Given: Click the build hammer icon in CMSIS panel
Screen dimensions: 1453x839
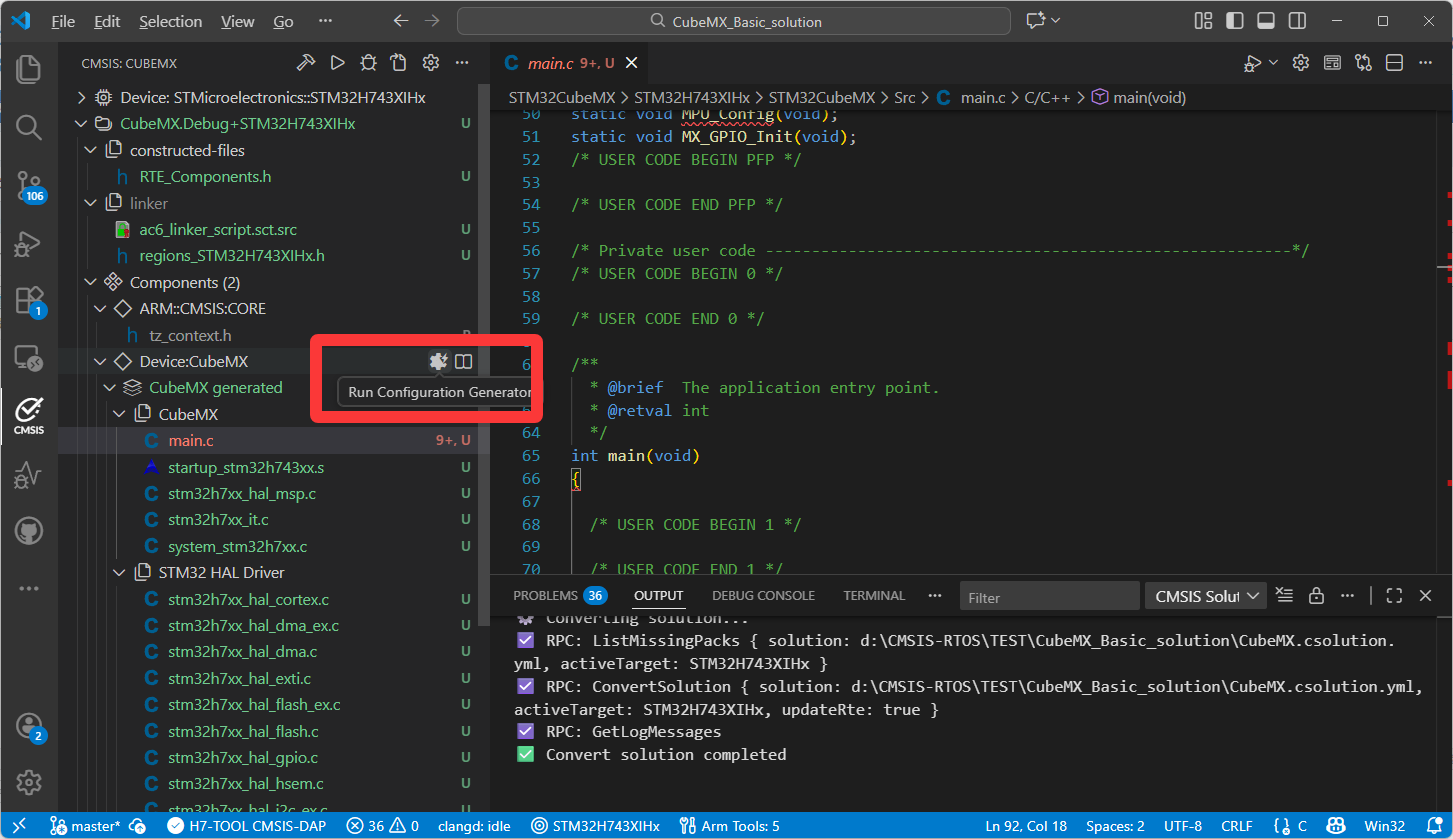Looking at the screenshot, I should [x=306, y=63].
